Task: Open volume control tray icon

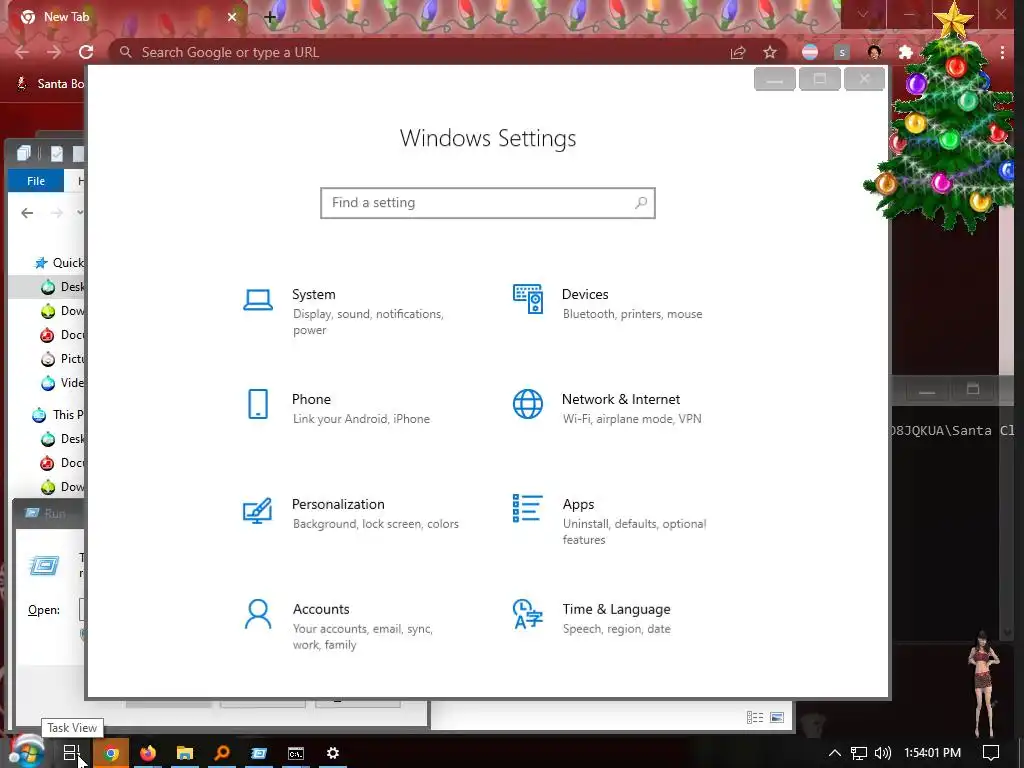Action: (x=883, y=753)
